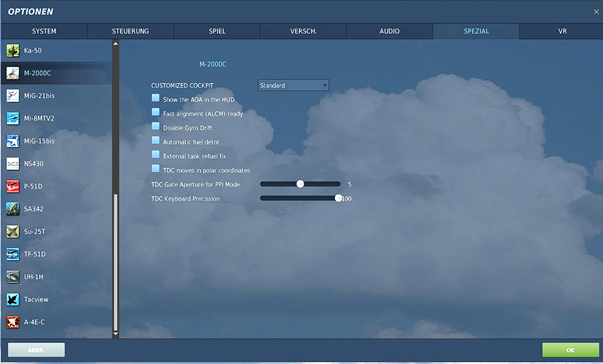This screenshot has width=603, height=364.
Task: Open the Su-25T module icon
Action: coord(13,232)
